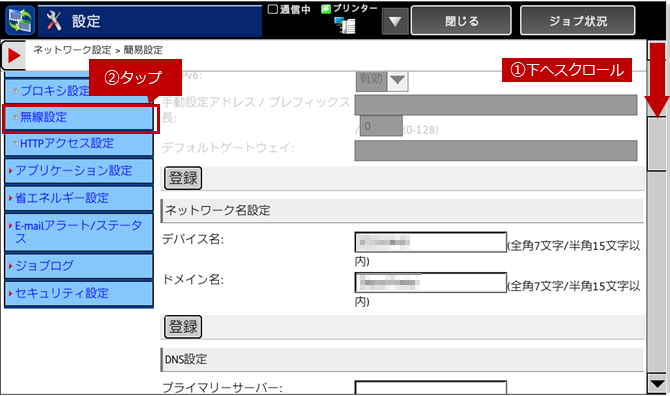The height and width of the screenshot is (396, 670).
Task: Toggle the プリンター status indicator
Action: 326,9
